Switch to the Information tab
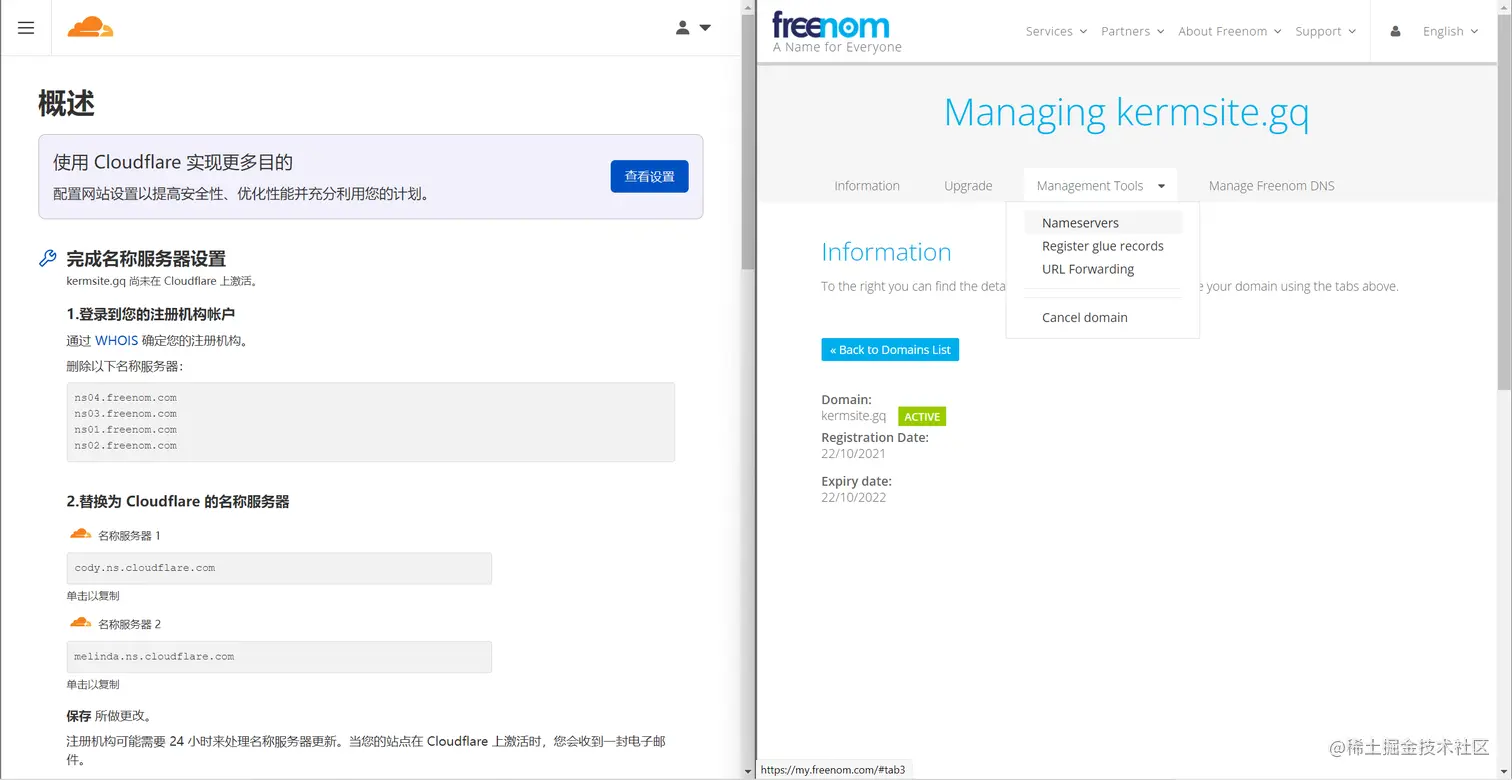The width and height of the screenshot is (1512, 780). coord(867,185)
